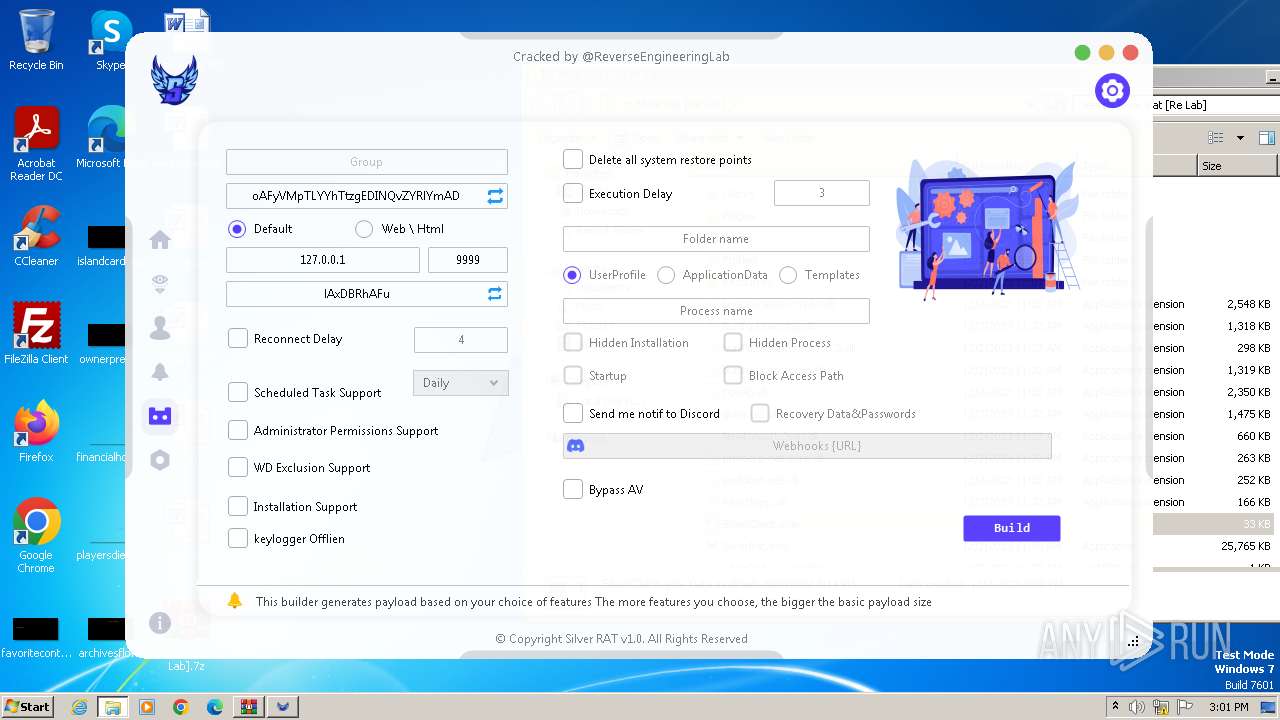This screenshot has width=1280, height=720.
Task: Tick Scheduled Task Support
Action: pyautogui.click(x=238, y=393)
